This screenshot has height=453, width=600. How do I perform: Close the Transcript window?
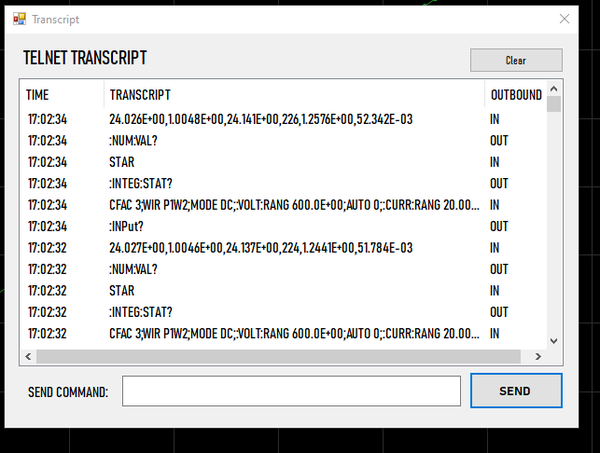tap(565, 19)
